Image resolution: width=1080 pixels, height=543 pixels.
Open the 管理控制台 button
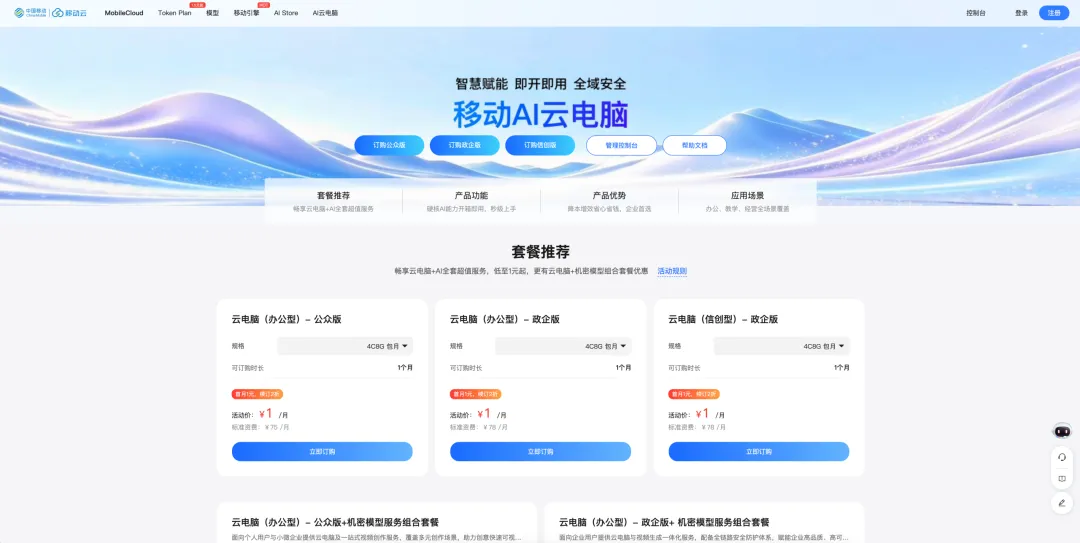point(621,145)
